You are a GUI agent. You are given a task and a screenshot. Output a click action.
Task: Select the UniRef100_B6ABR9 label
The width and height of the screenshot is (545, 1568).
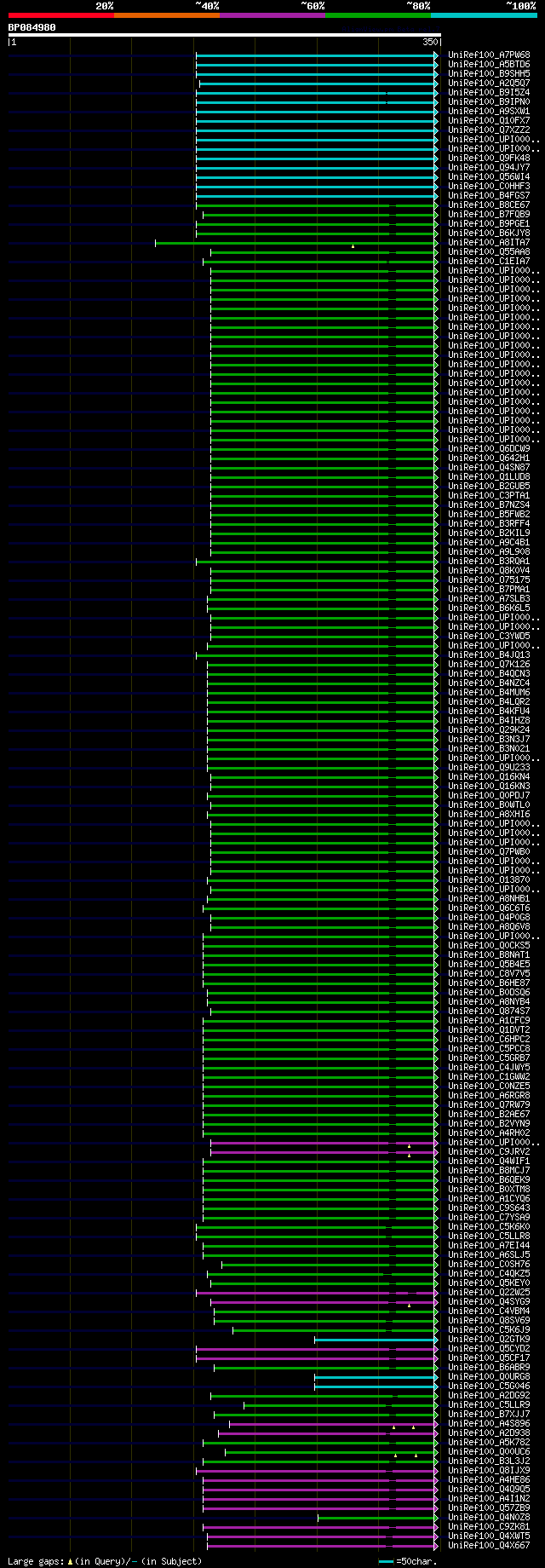(x=489, y=1368)
